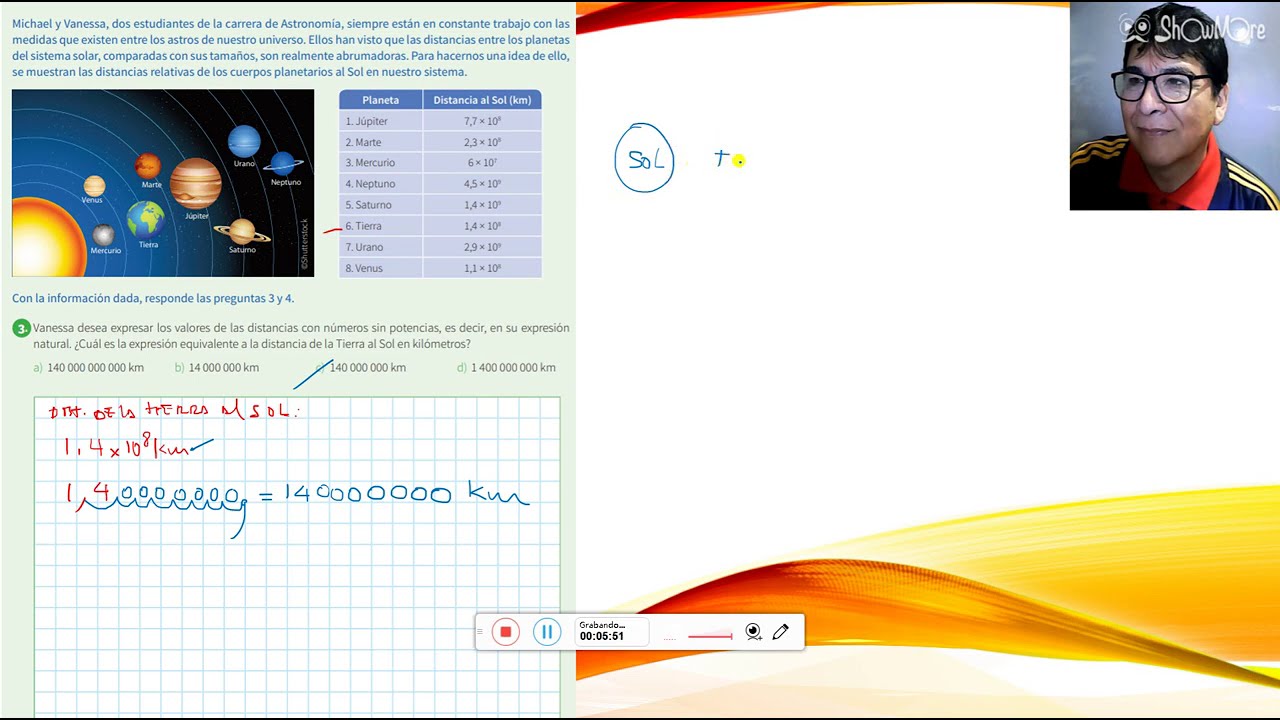
Task: Click the 2. Marte table row label
Action: pos(363,142)
